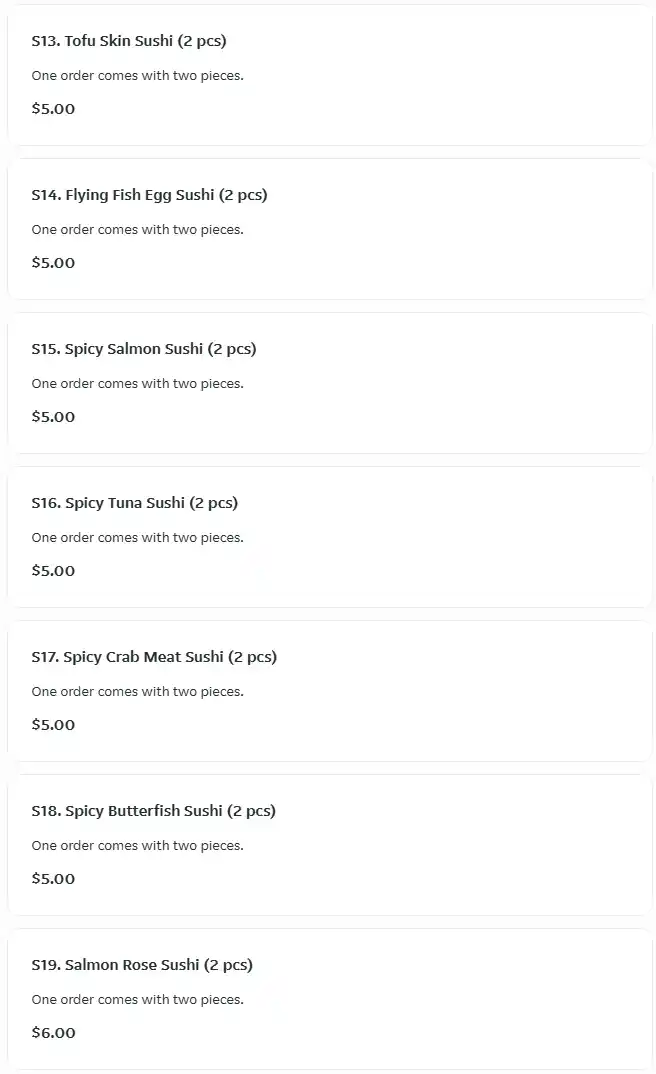
Task: Select the description under Flying Fish Egg Sushi
Action: click(x=137, y=230)
